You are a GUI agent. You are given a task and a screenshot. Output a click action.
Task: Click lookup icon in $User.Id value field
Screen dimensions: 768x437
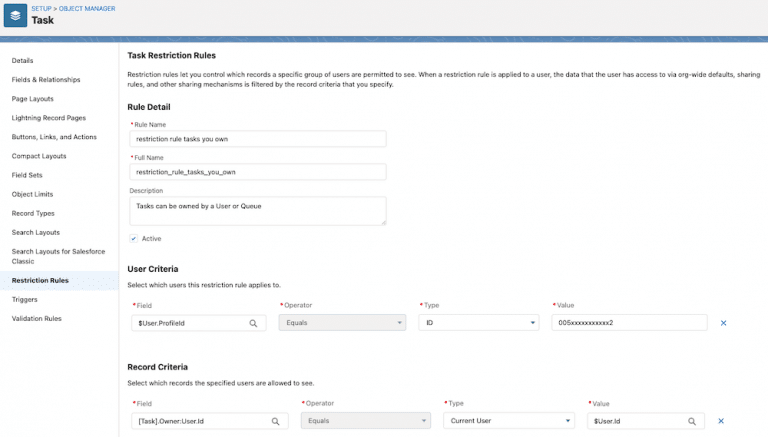[x=692, y=421]
